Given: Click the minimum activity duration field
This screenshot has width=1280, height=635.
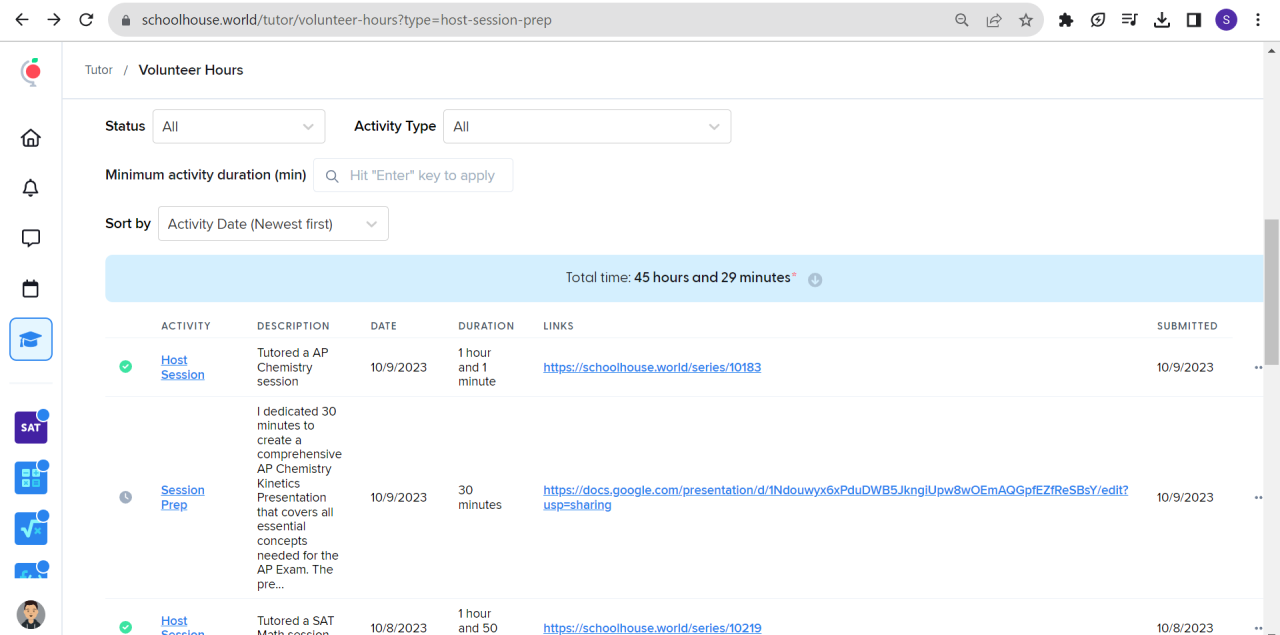Looking at the screenshot, I should (413, 175).
